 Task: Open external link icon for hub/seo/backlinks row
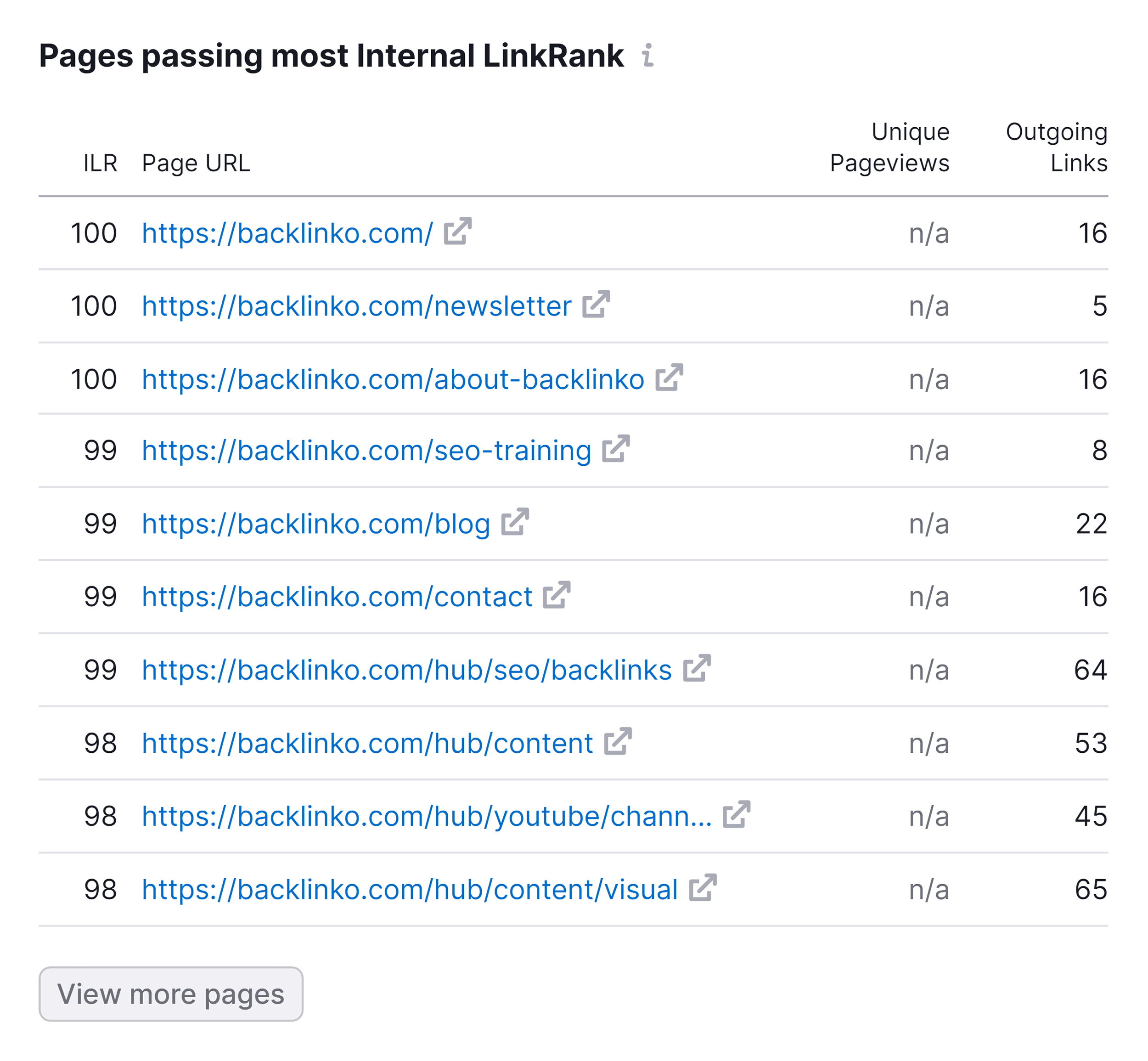click(697, 668)
